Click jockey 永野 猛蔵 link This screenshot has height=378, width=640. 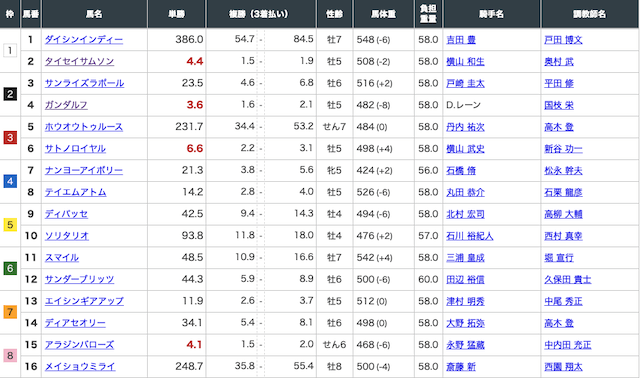[465, 345]
